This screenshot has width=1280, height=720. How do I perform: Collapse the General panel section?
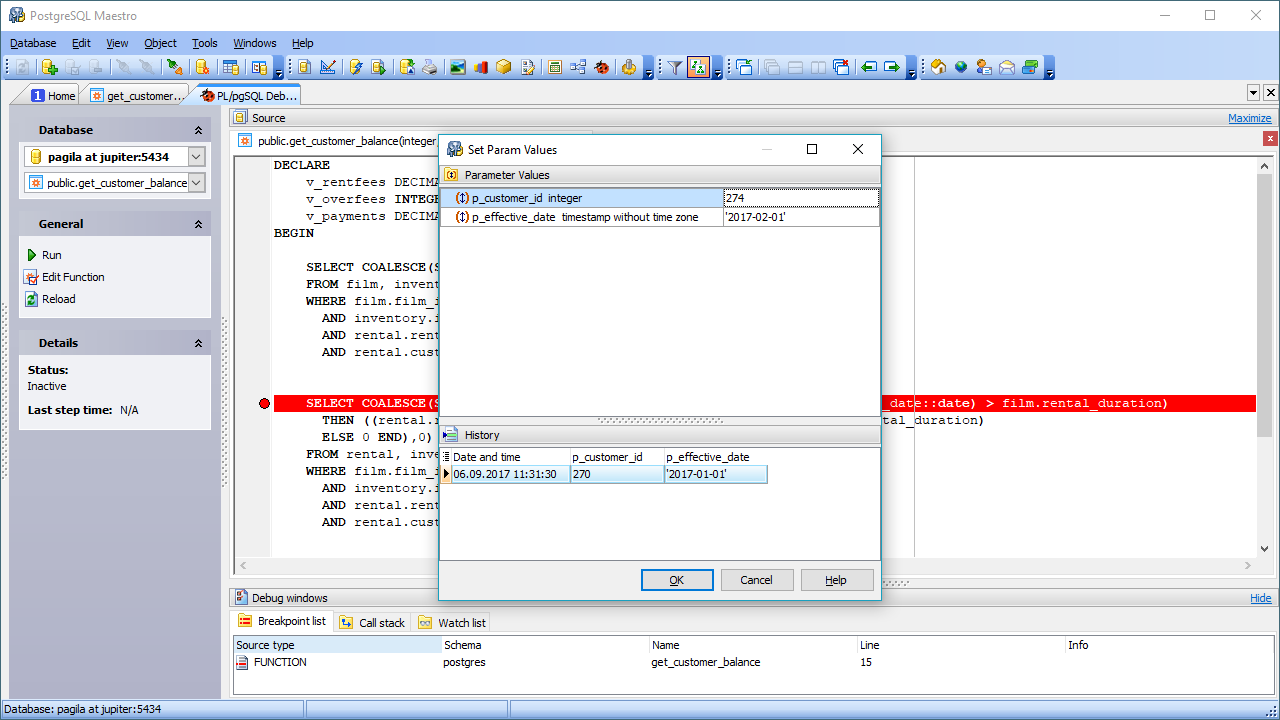[x=198, y=225]
